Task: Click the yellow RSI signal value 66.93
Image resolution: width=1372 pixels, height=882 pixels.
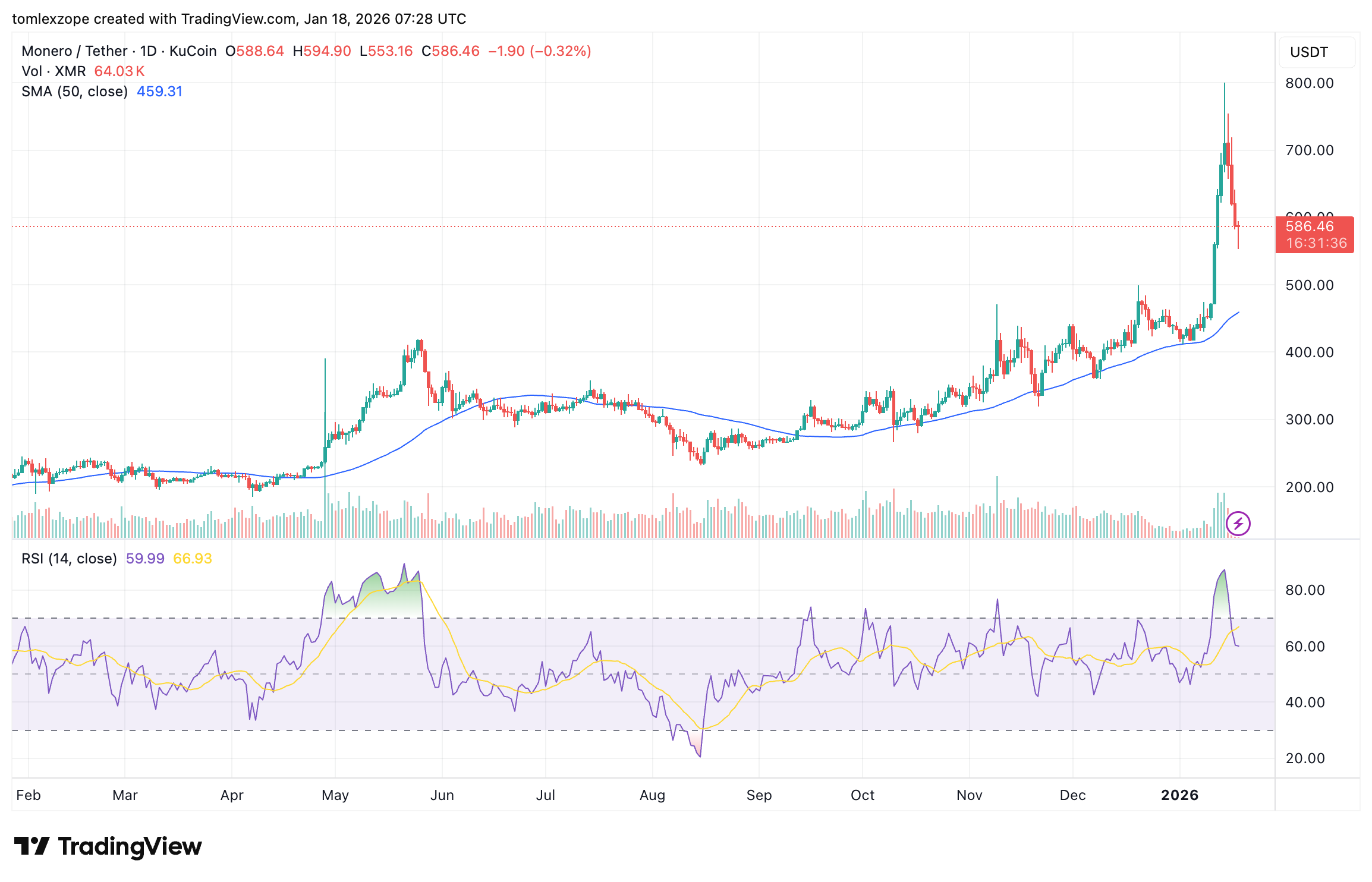Action: [192, 559]
